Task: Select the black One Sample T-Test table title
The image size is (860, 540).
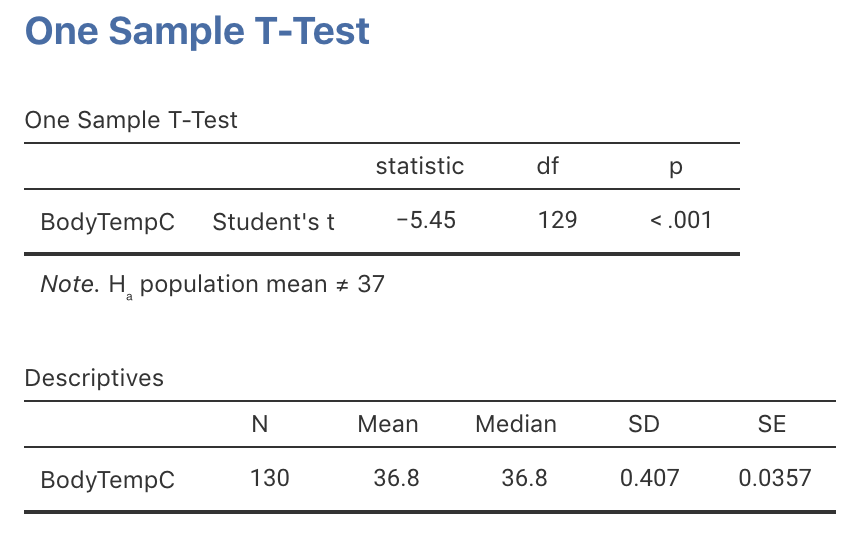Action: click(x=131, y=121)
